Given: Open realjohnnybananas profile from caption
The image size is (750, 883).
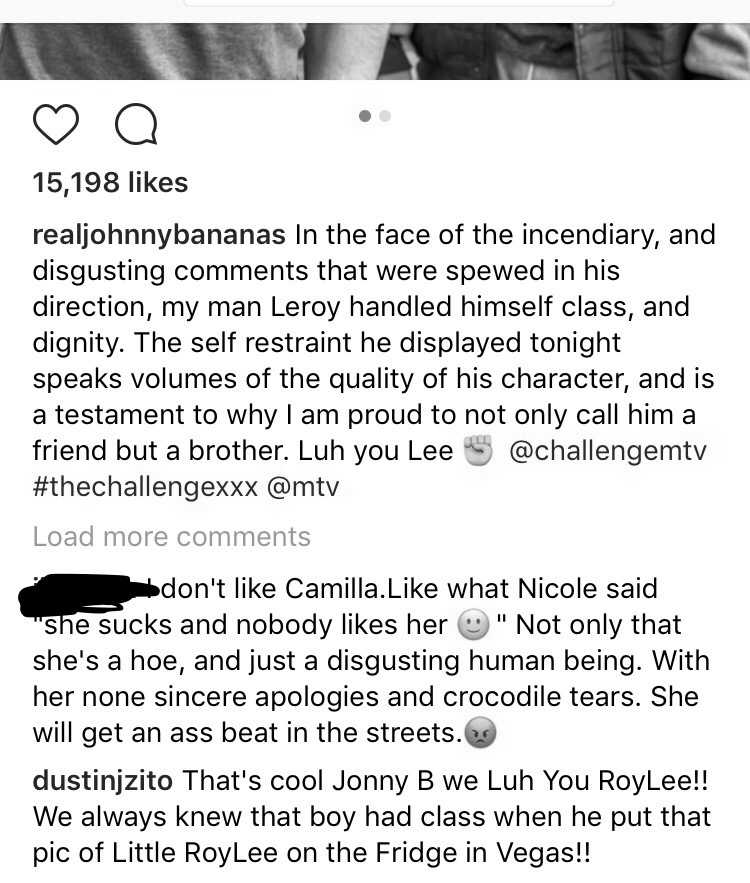Looking at the screenshot, I should coord(159,235).
